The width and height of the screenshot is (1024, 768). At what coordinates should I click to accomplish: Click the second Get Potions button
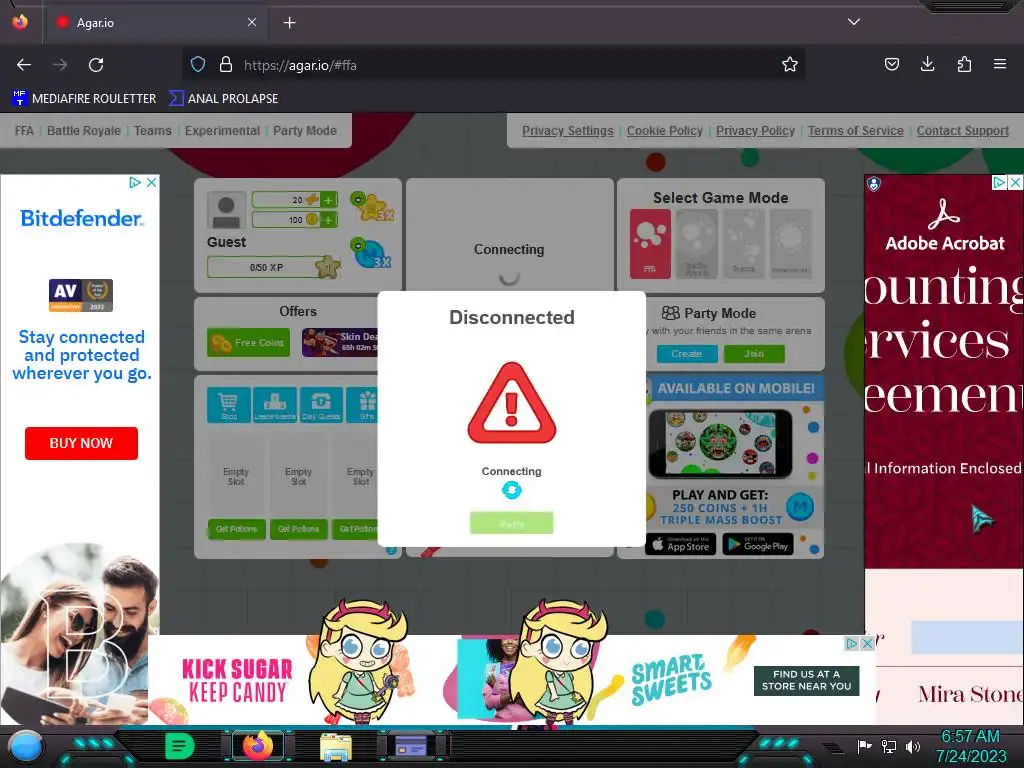coord(298,529)
